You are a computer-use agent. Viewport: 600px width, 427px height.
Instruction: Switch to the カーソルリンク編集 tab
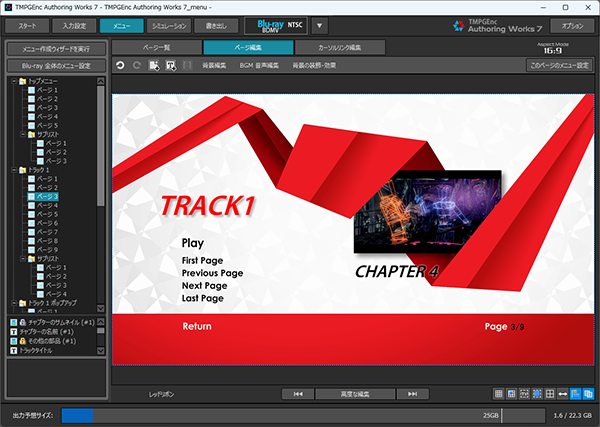pyautogui.click(x=340, y=47)
